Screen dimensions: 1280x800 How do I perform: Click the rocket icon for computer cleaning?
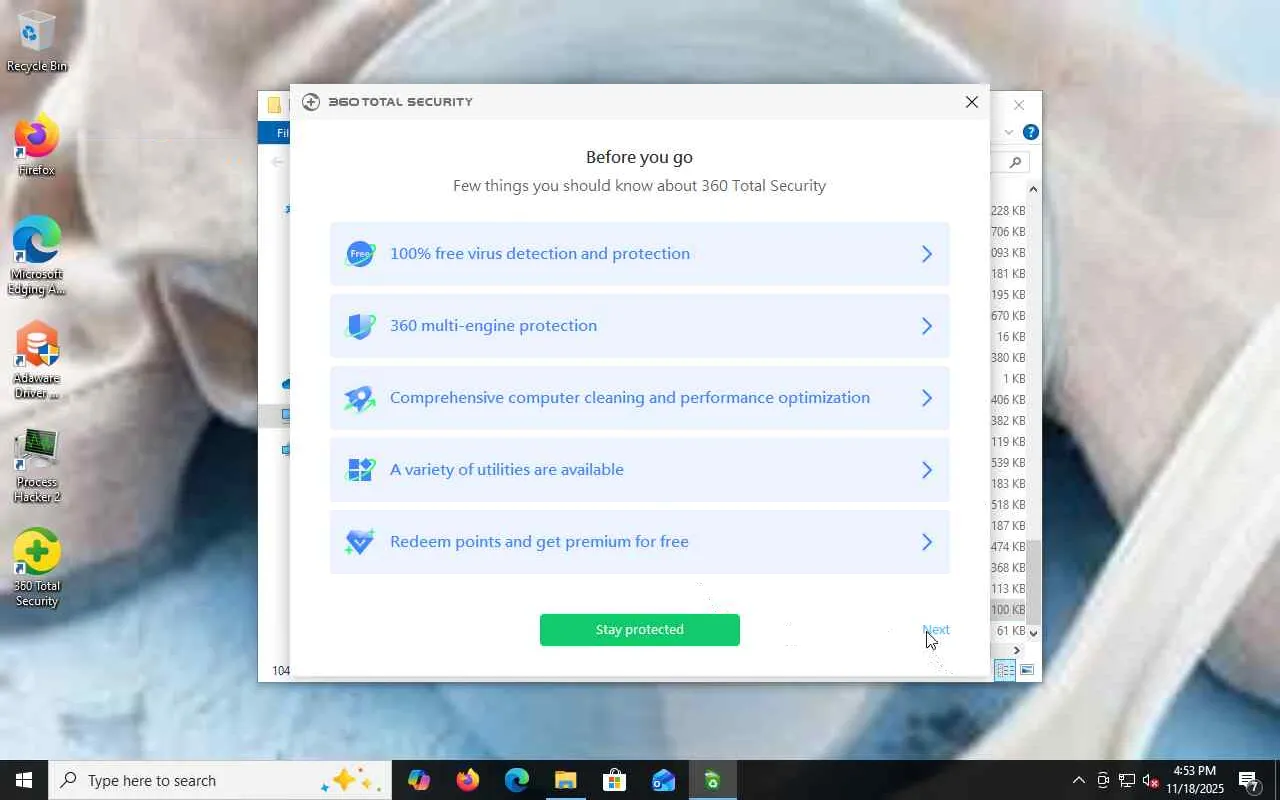pyautogui.click(x=360, y=398)
